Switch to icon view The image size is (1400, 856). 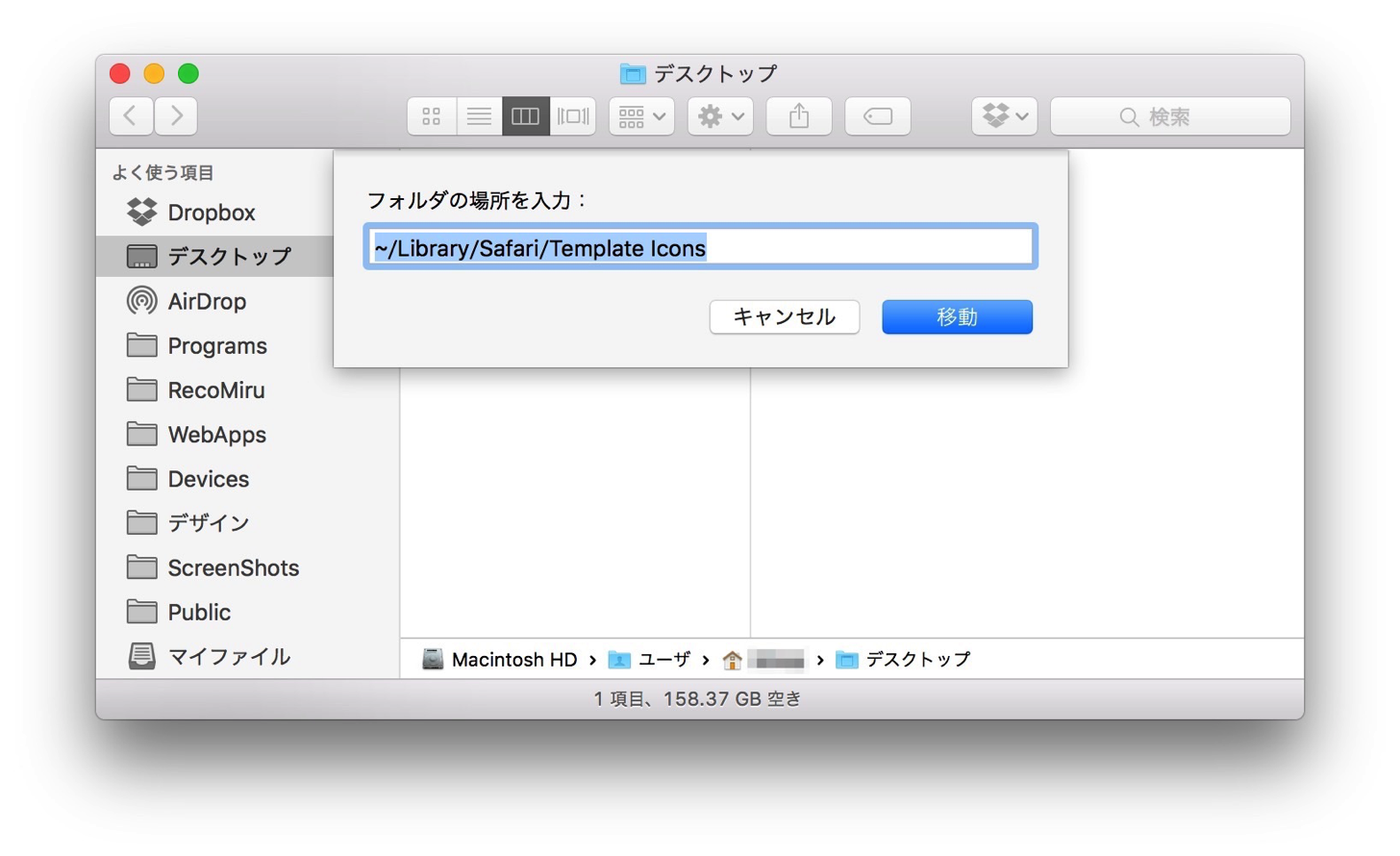pos(431,116)
